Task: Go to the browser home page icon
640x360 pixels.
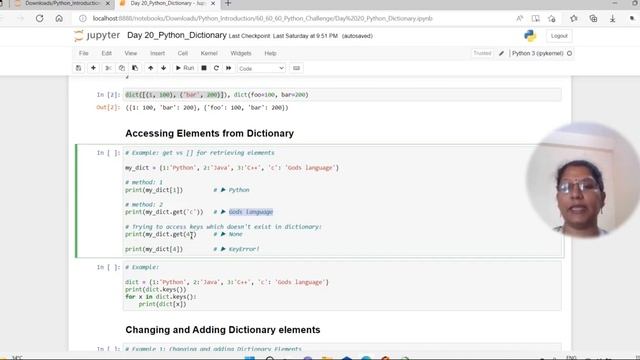Action: (x=59, y=18)
